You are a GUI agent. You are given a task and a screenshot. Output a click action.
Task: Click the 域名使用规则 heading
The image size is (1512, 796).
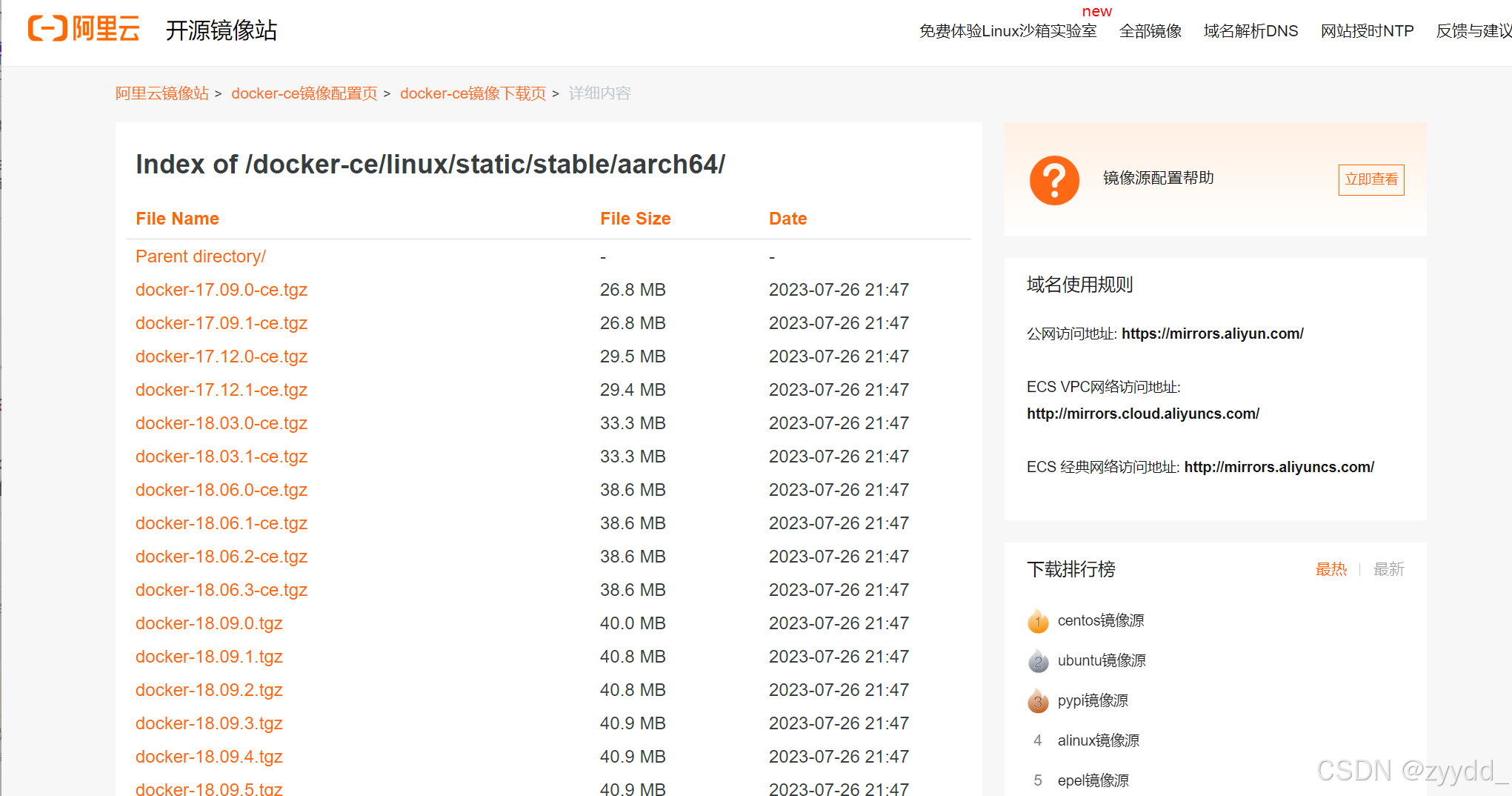(x=1079, y=285)
